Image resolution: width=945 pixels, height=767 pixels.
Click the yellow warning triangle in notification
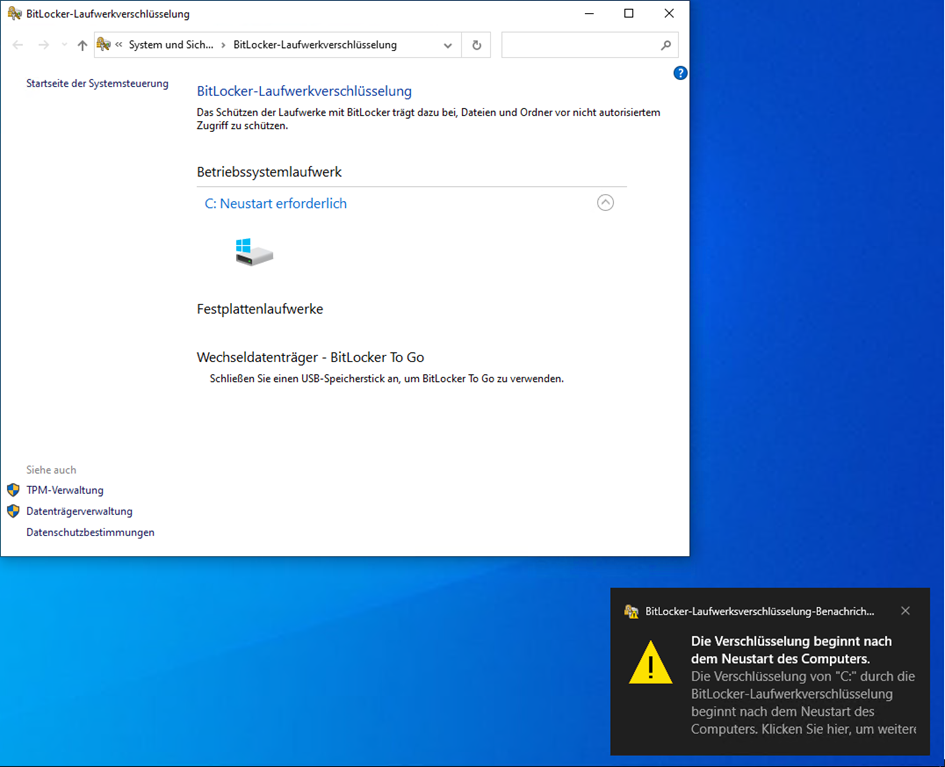(650, 662)
